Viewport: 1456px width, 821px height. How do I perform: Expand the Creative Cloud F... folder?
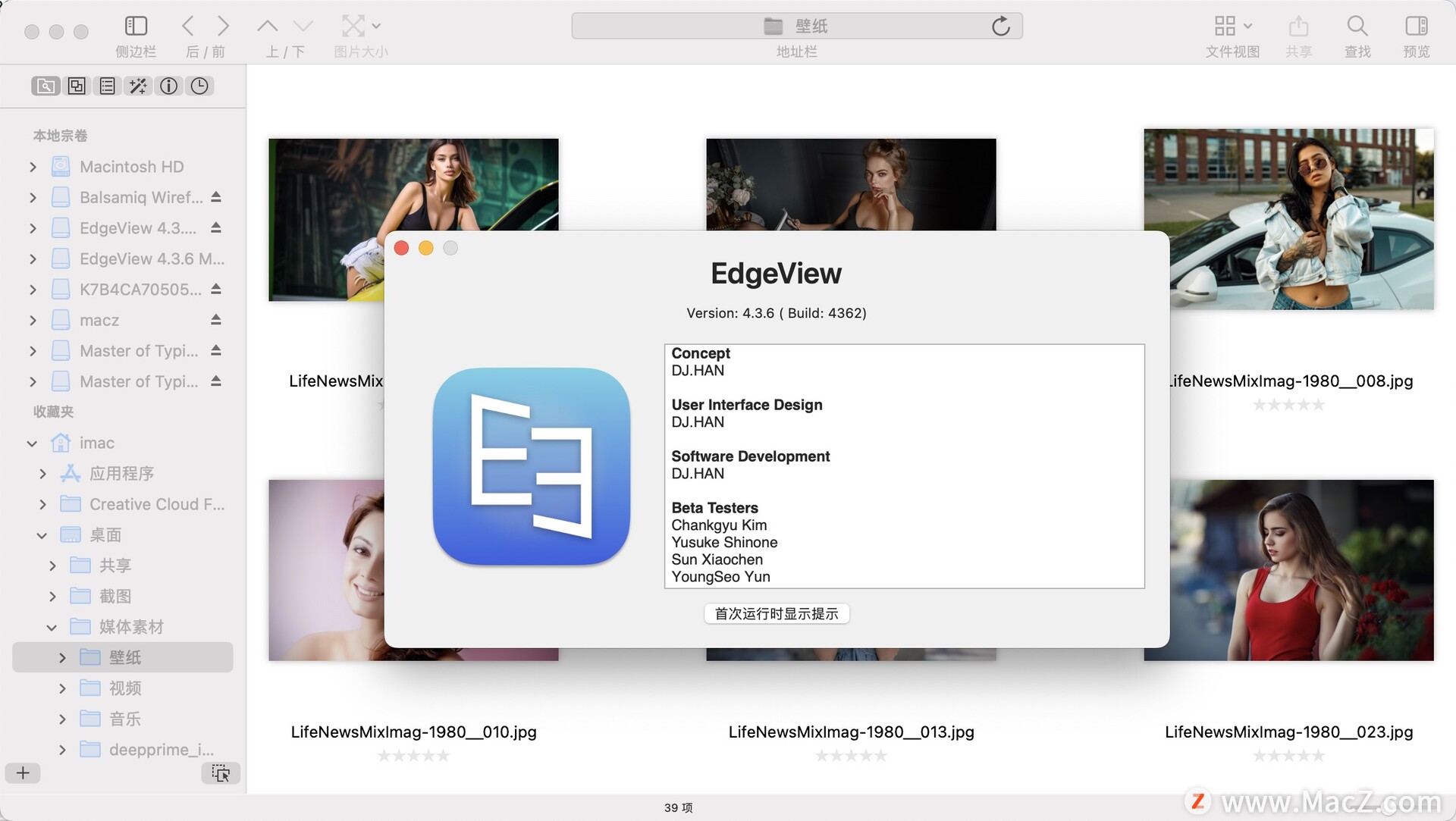(x=42, y=505)
